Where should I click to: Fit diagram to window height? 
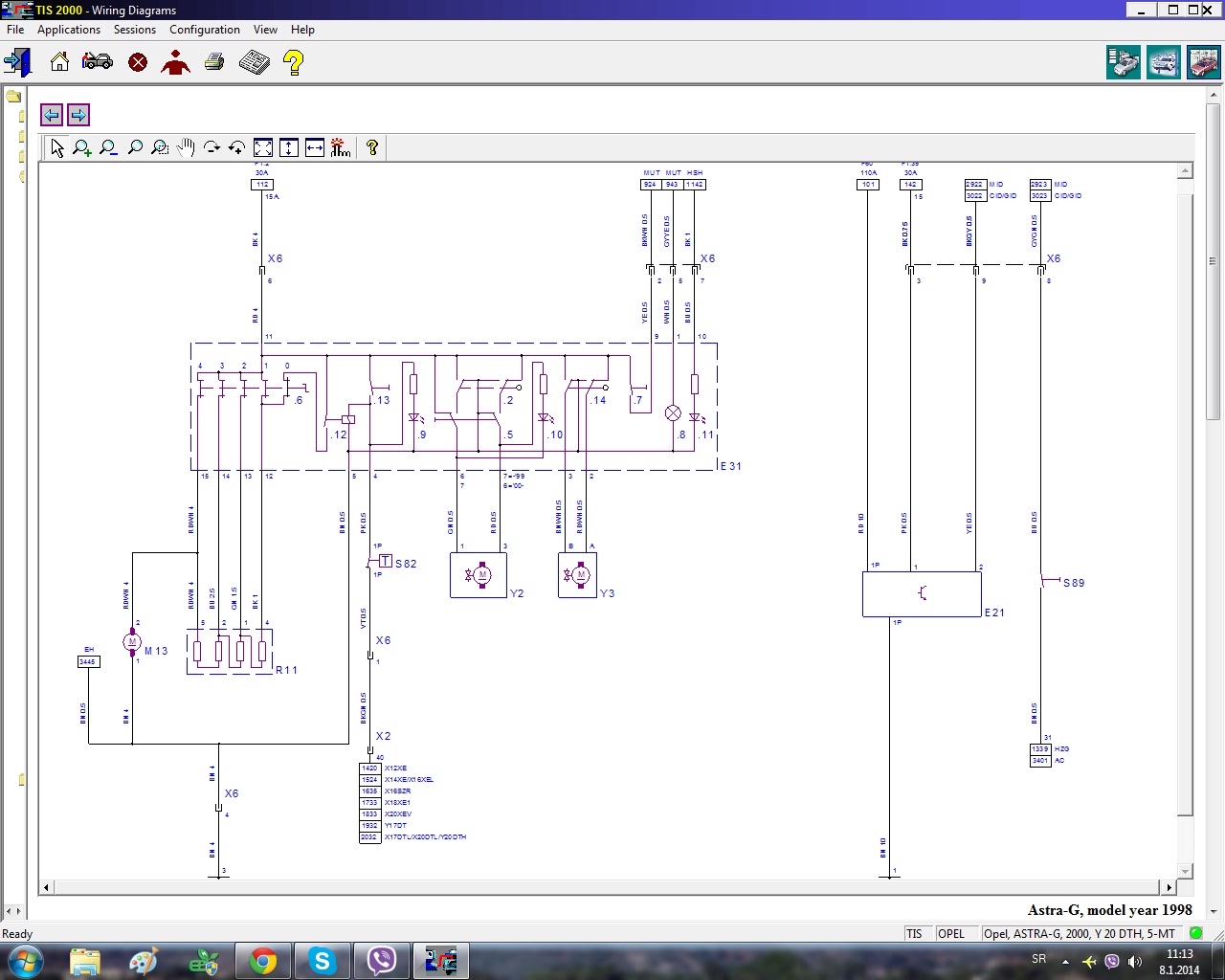289,147
